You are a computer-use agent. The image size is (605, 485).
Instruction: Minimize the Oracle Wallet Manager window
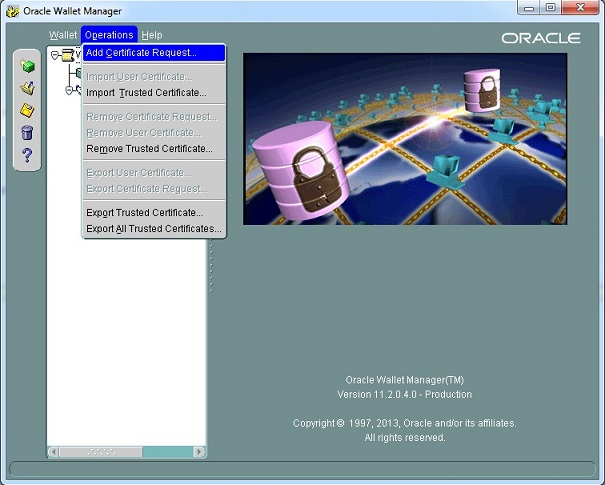click(529, 8)
